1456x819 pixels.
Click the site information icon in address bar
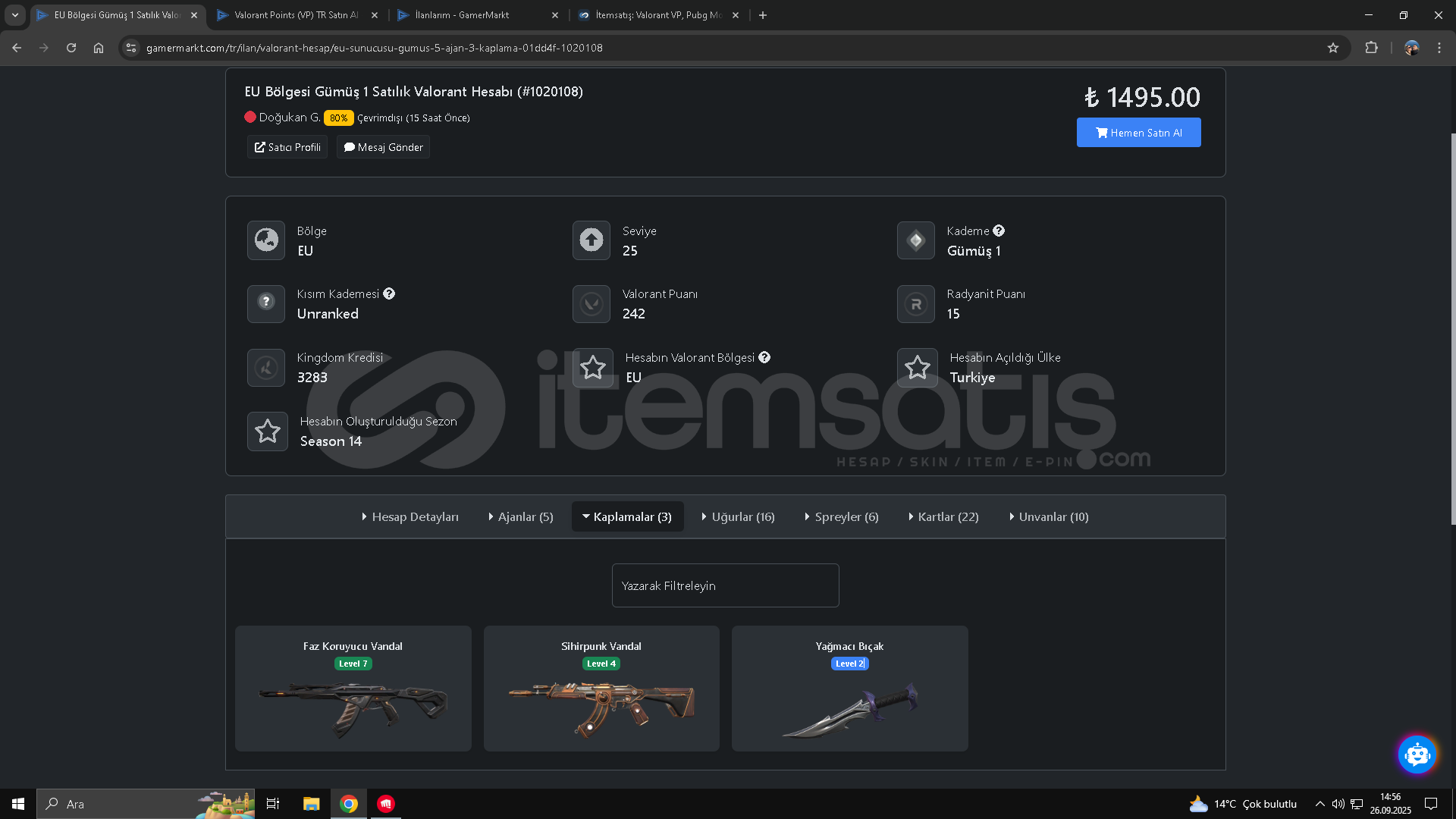(x=131, y=48)
